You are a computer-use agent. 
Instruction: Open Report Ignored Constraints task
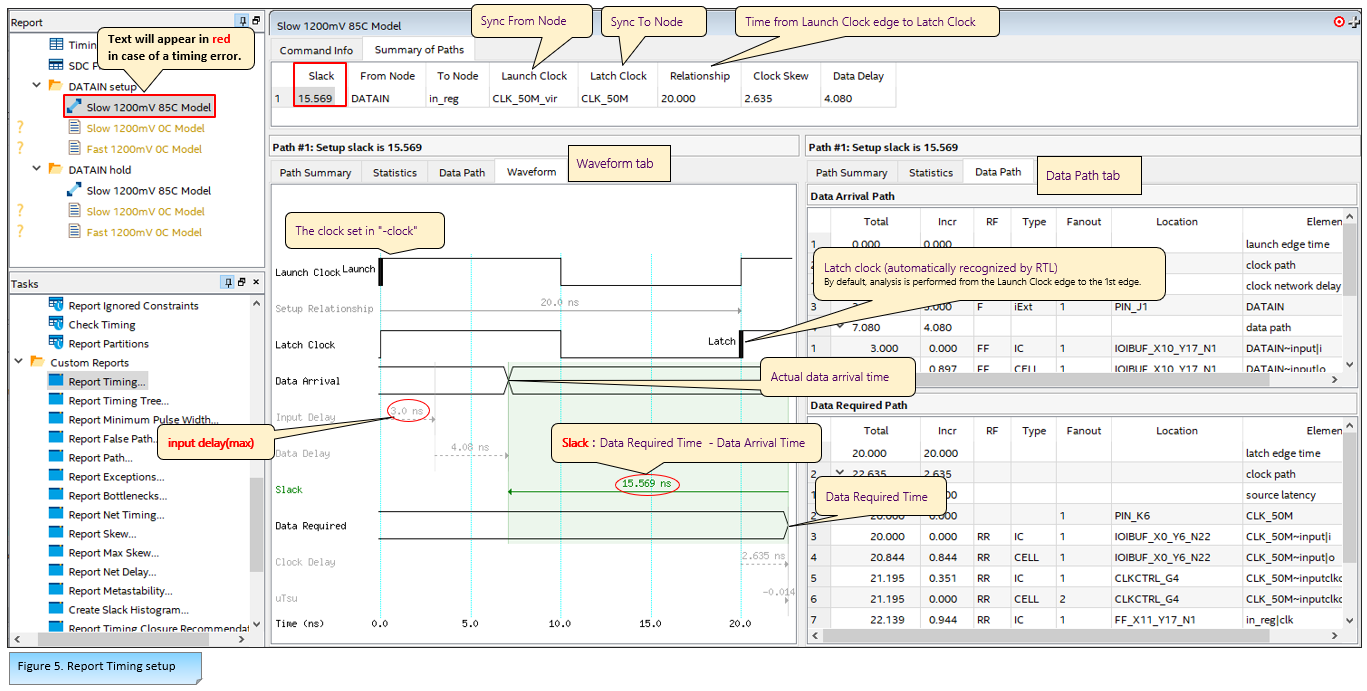[x=133, y=306]
